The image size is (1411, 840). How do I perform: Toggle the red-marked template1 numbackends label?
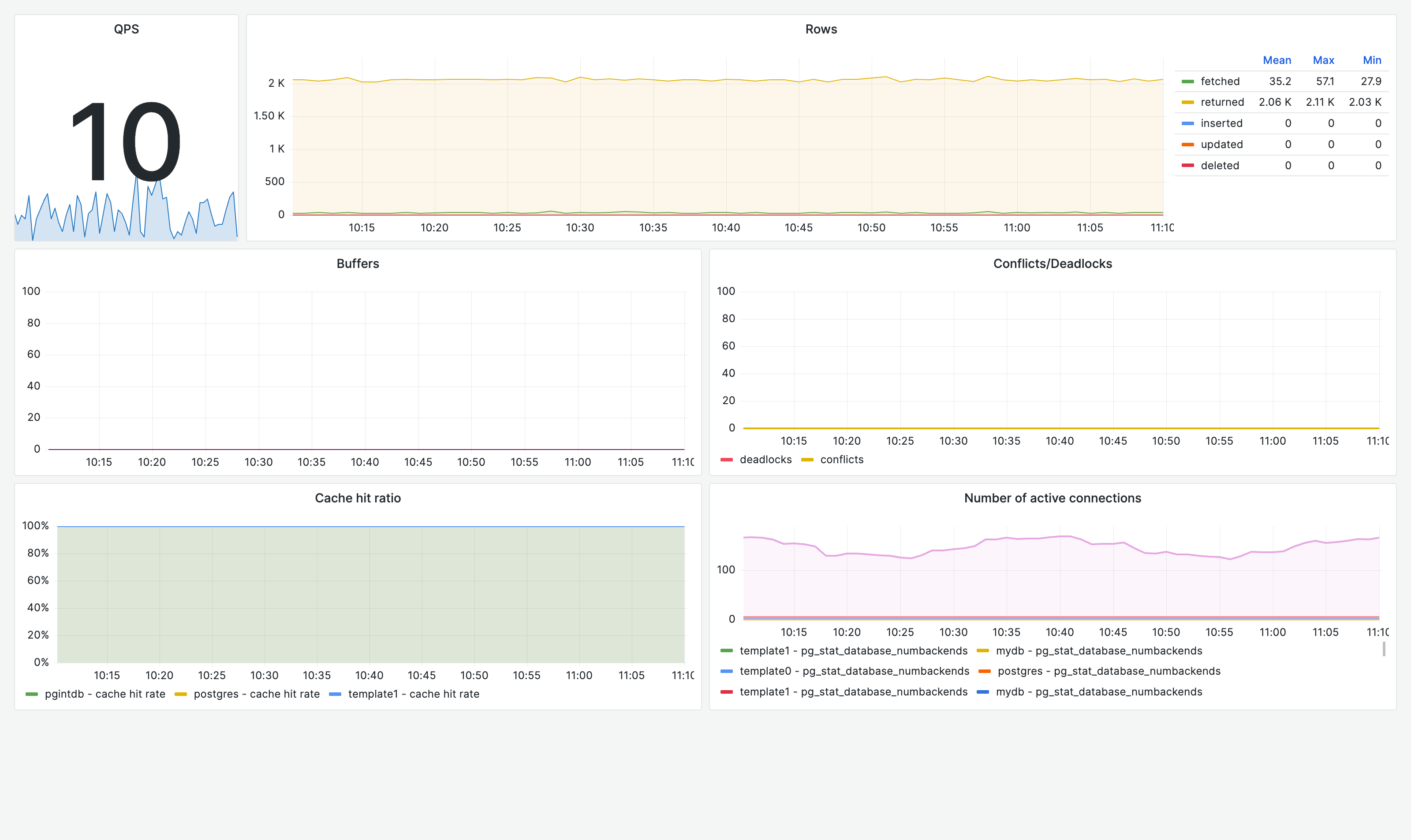[853, 691]
